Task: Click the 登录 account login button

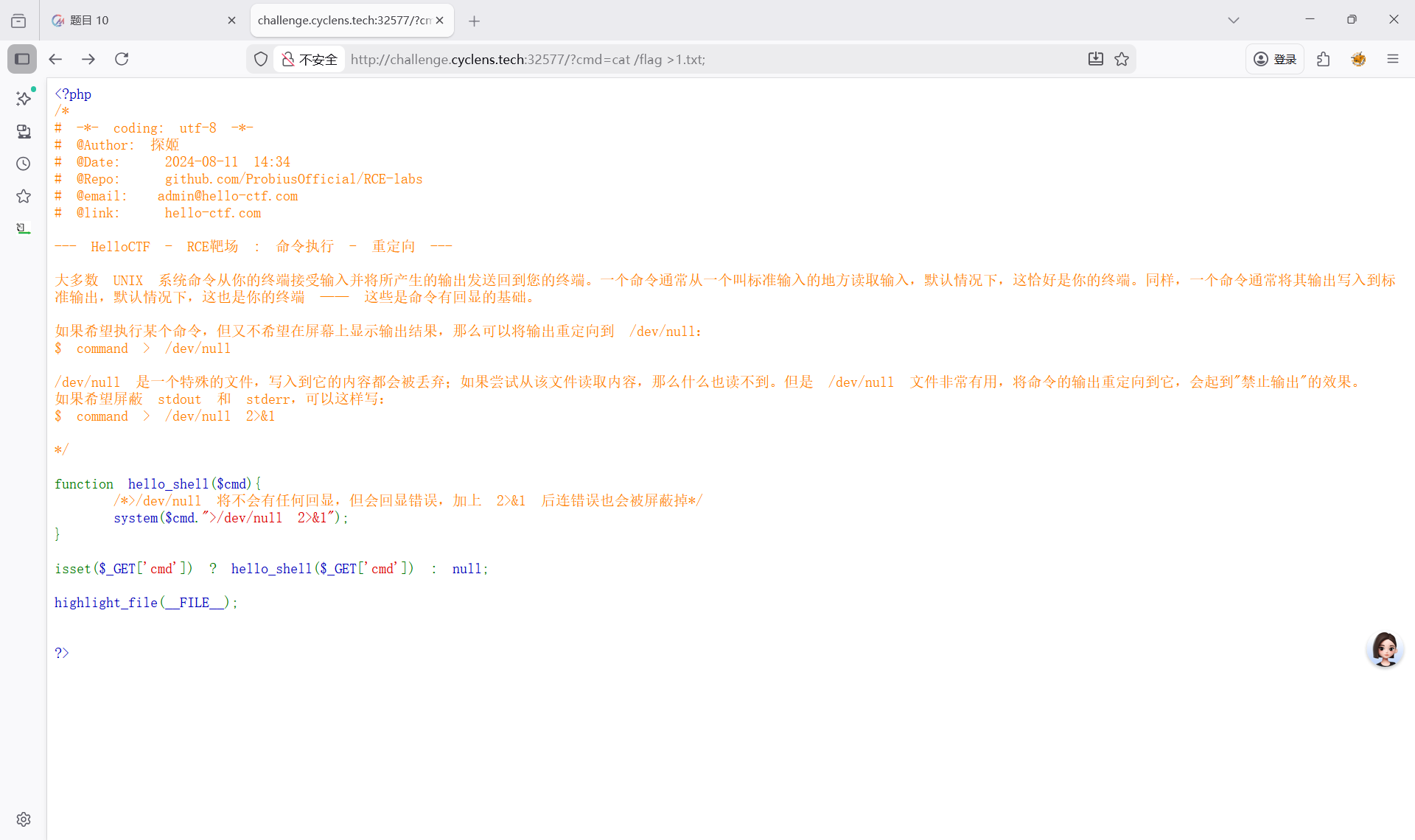Action: point(1275,59)
